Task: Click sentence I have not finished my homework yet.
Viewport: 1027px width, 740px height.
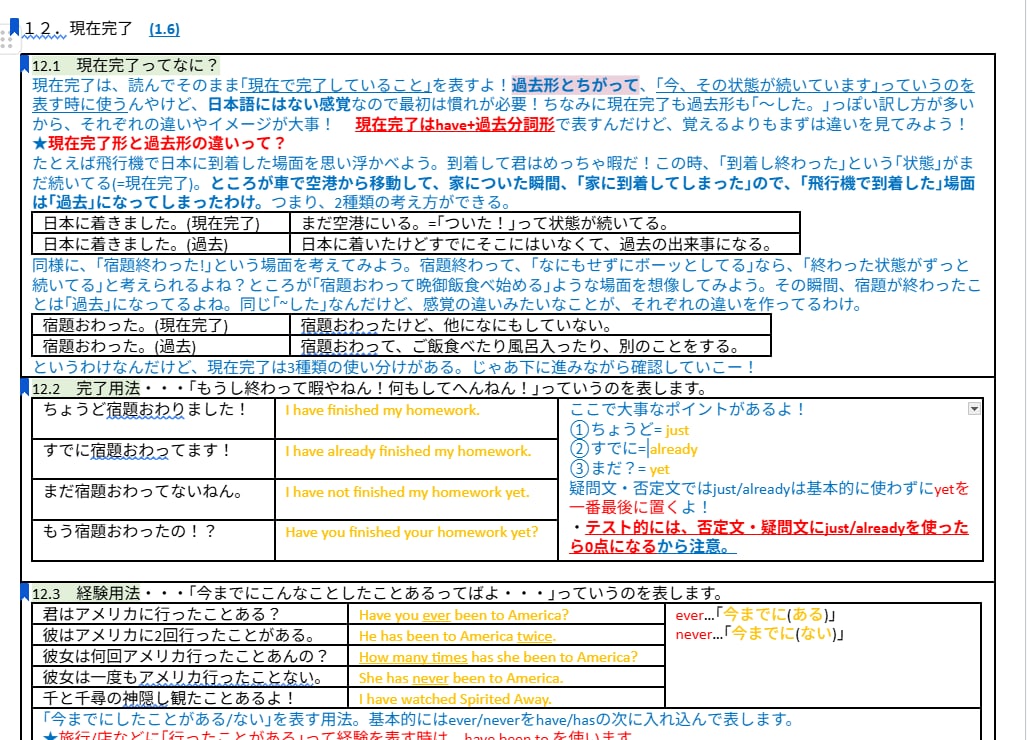Action: click(407, 492)
